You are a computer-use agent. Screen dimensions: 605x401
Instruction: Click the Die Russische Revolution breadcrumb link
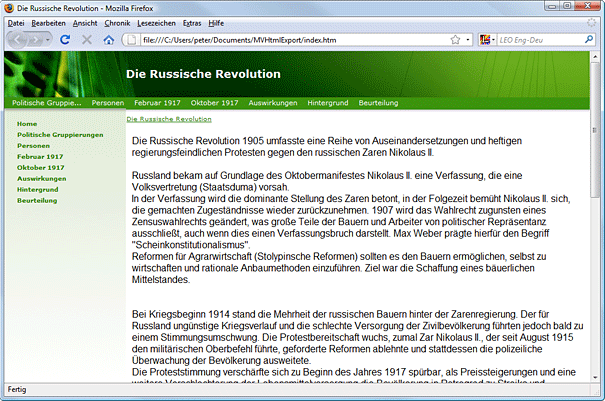[x=169, y=119]
